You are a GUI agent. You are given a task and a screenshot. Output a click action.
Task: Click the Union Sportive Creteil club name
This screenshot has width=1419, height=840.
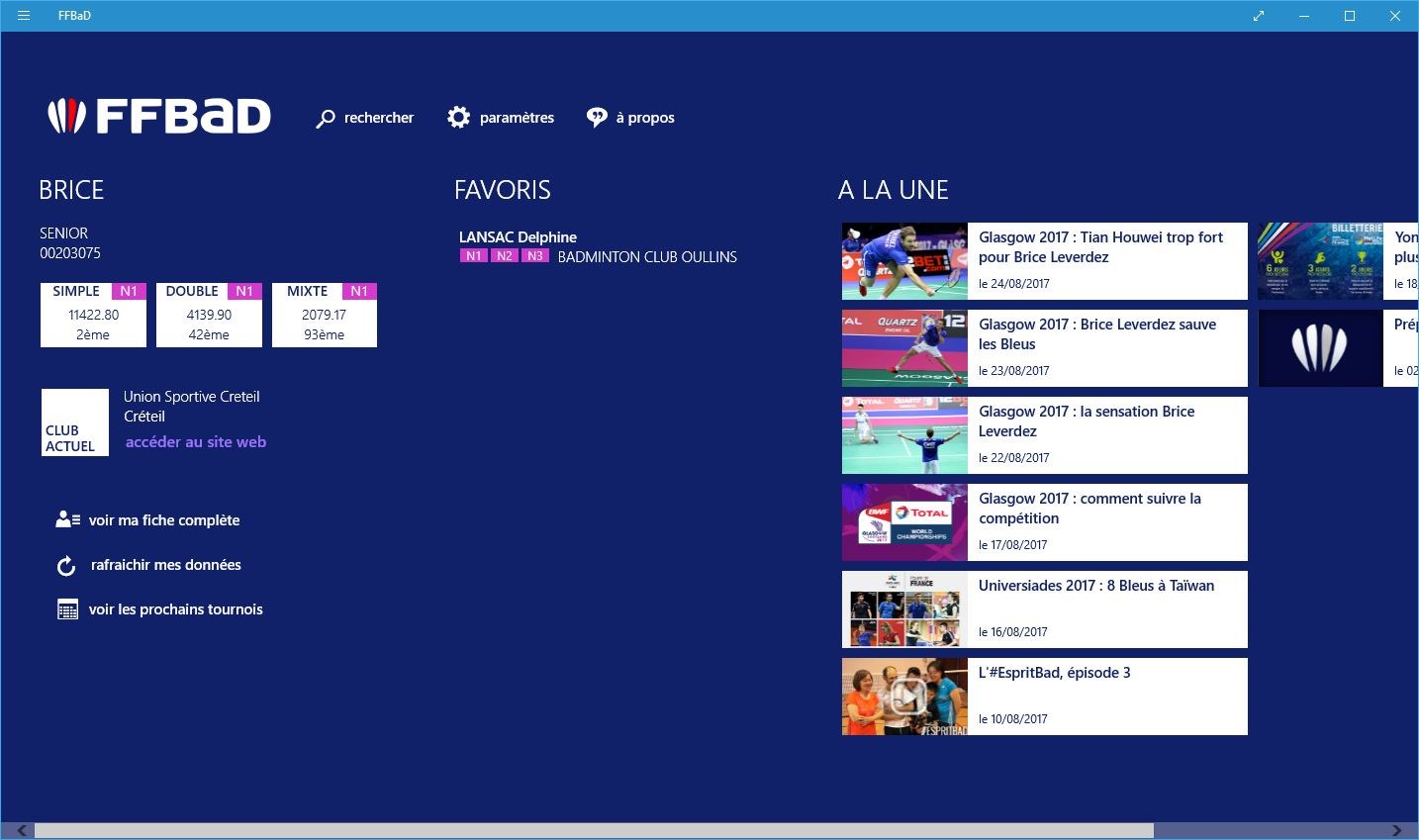(x=192, y=397)
